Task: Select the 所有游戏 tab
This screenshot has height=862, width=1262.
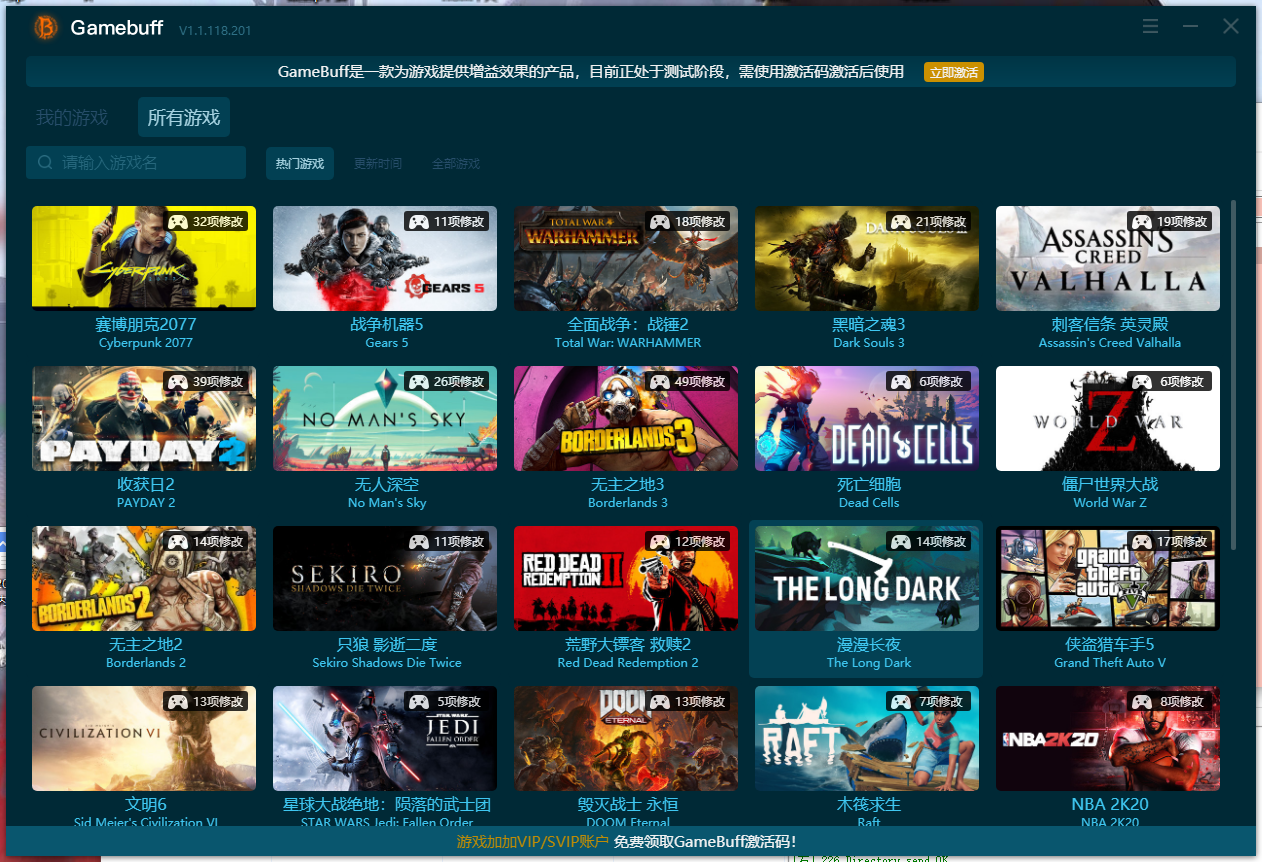Action: [184, 117]
